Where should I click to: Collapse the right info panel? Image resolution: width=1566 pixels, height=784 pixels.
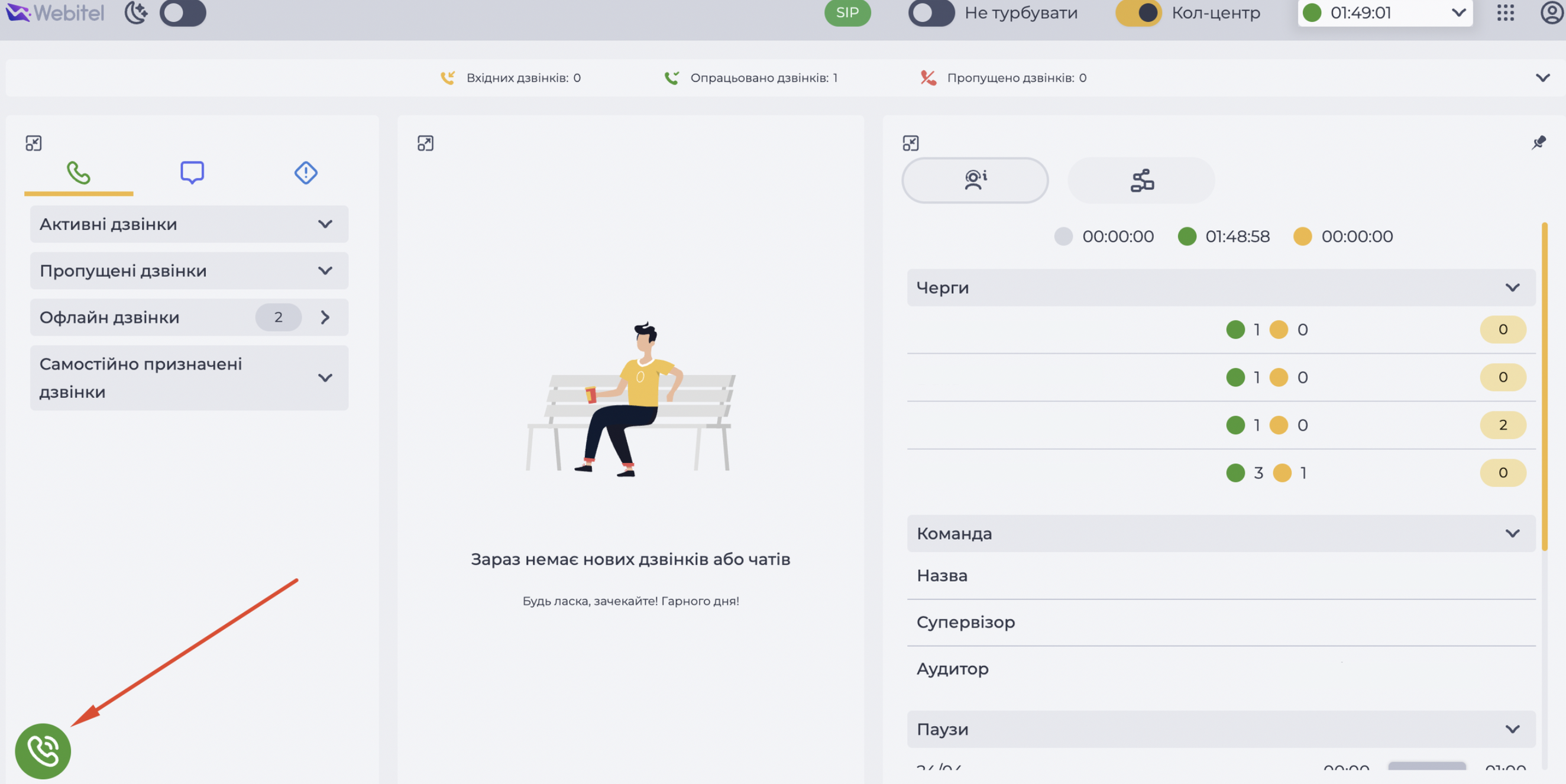(x=911, y=144)
